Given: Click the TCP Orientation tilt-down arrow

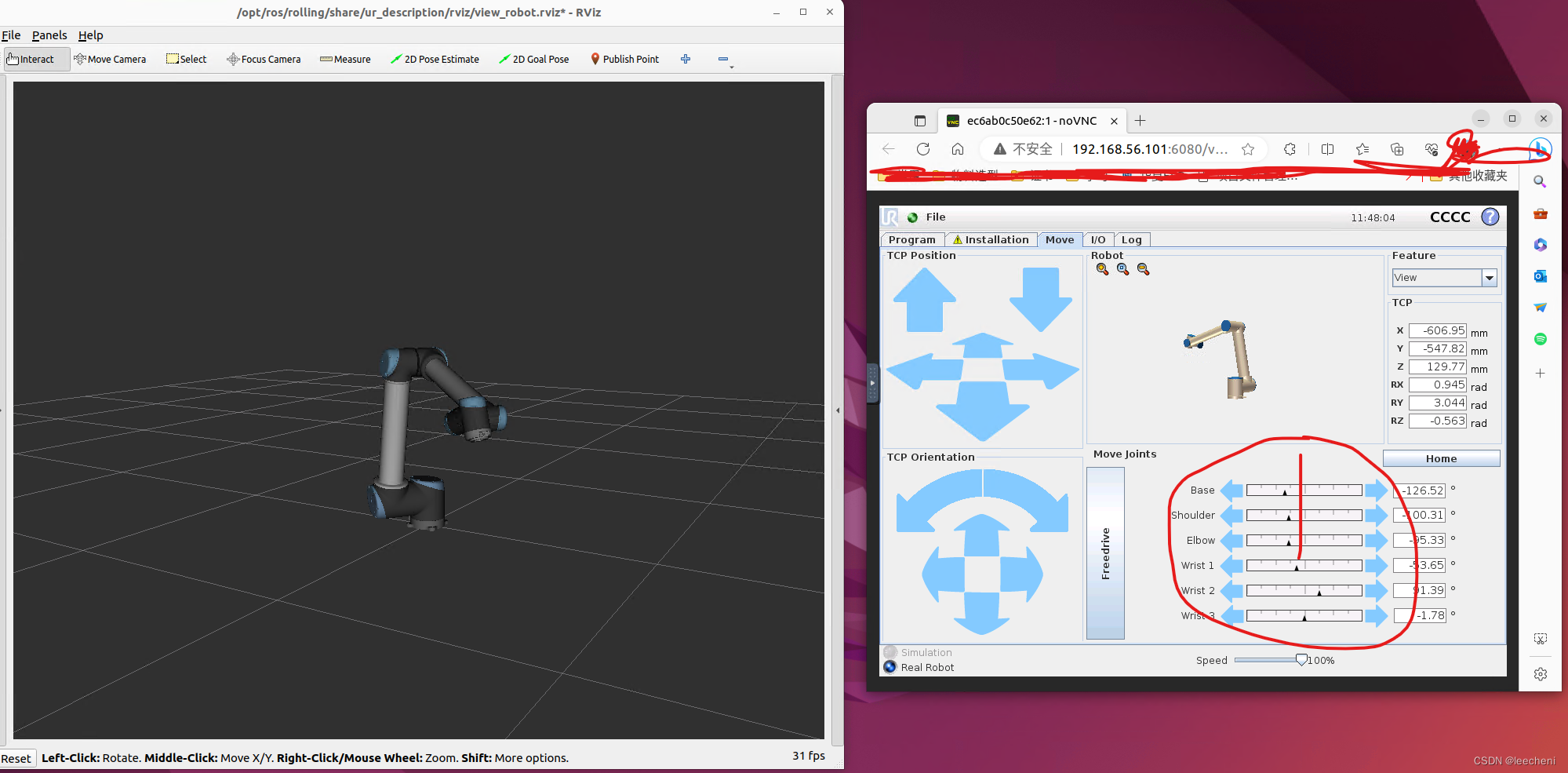Looking at the screenshot, I should tap(982, 614).
